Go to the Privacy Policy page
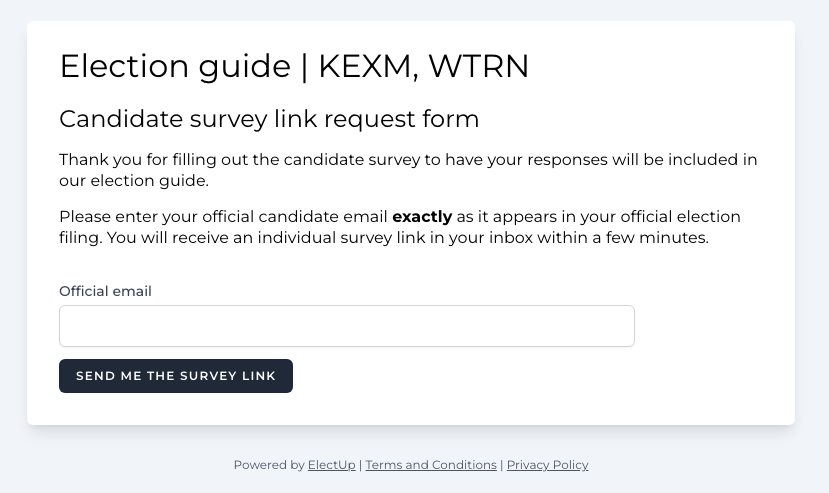Screen dimensions: 829x493 (x=547, y=465)
